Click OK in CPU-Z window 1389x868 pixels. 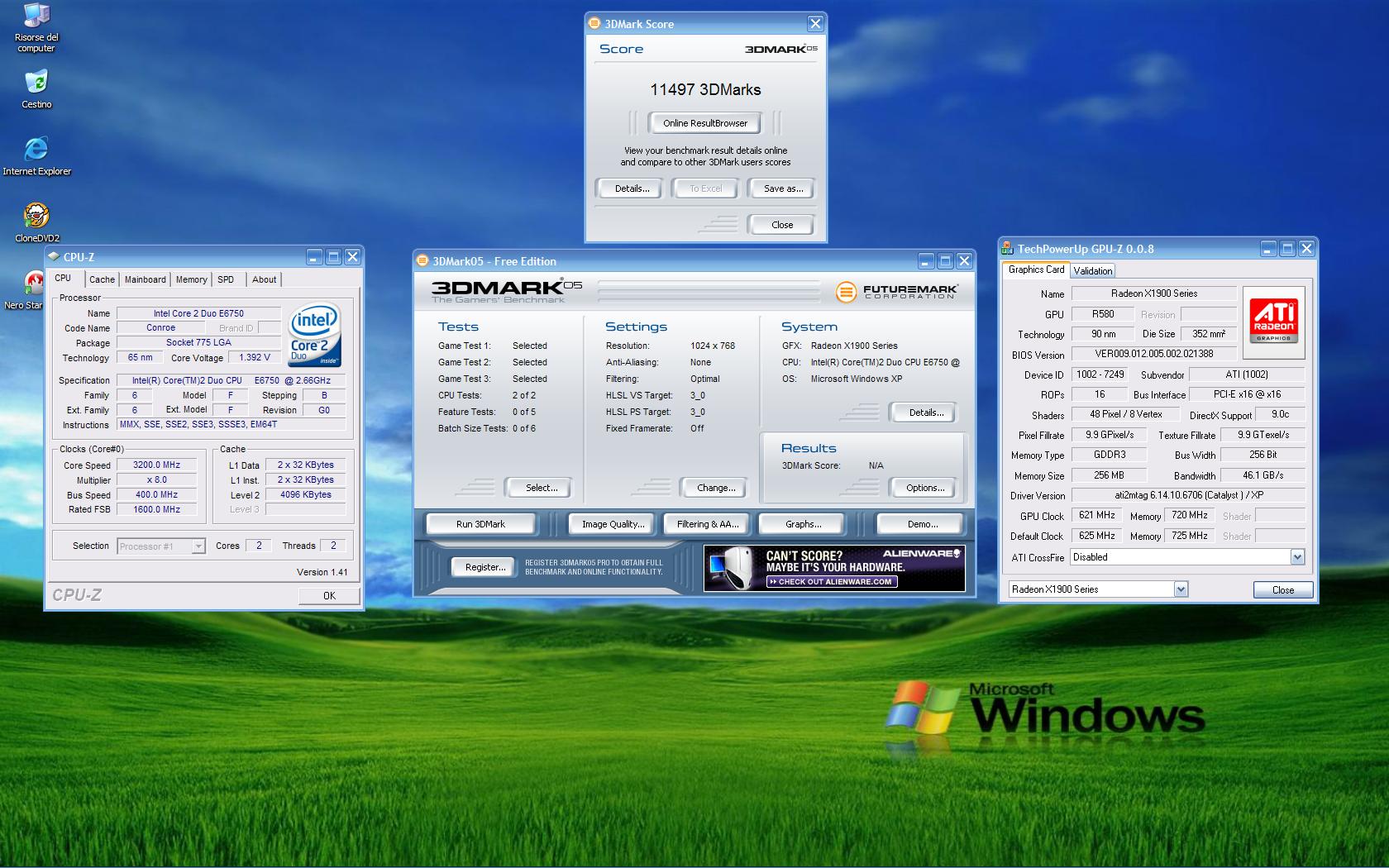[x=329, y=595]
